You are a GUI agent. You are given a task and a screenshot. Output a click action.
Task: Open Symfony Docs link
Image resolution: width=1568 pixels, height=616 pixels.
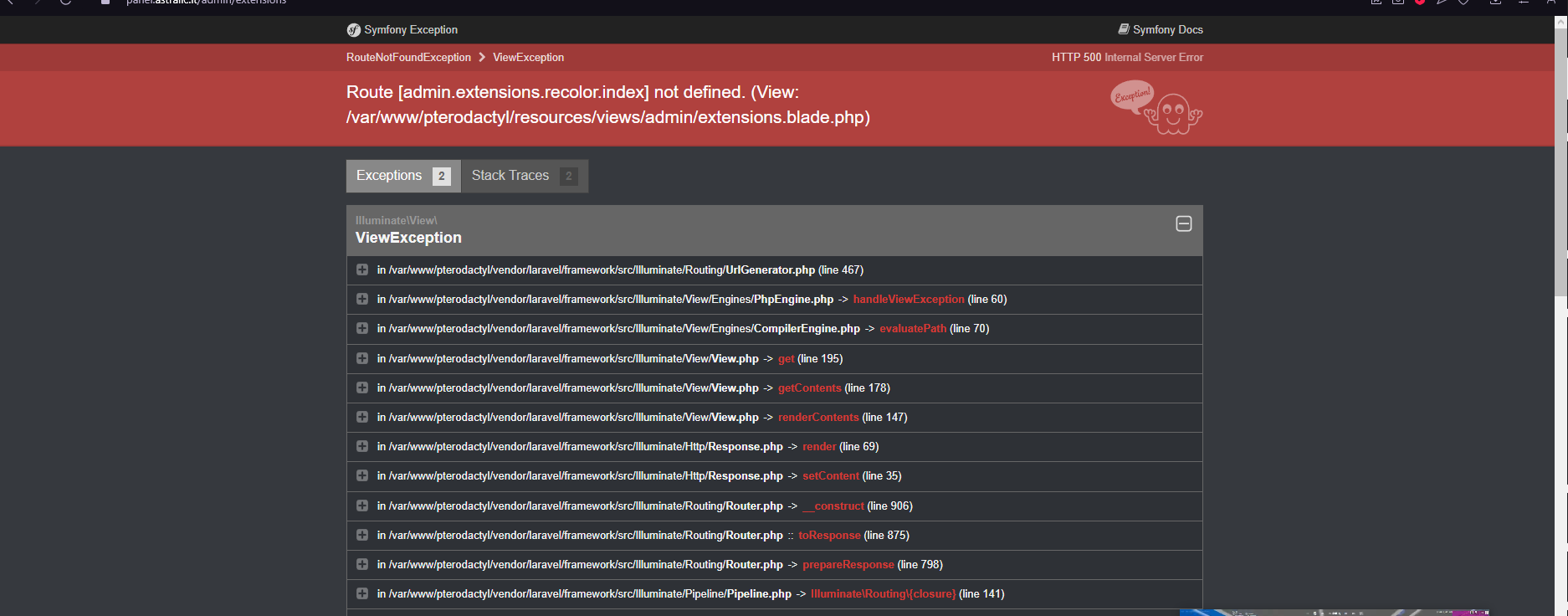(x=1161, y=30)
